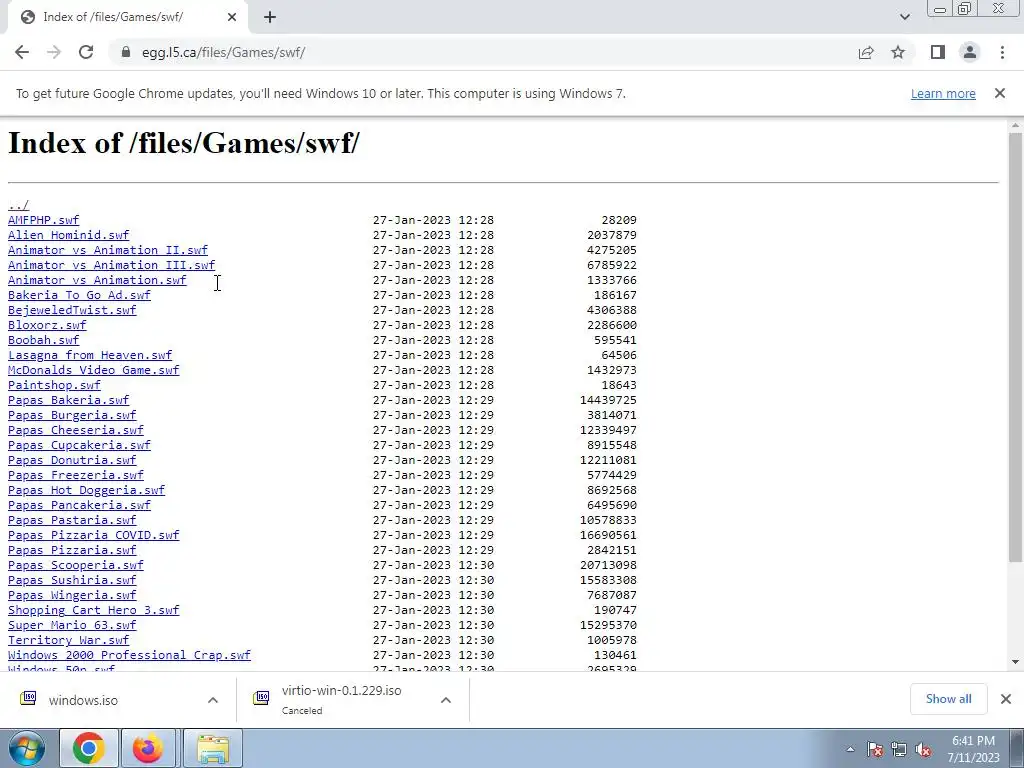Open Papas Pancakeria.swf link
The height and width of the screenshot is (768, 1024).
point(79,505)
